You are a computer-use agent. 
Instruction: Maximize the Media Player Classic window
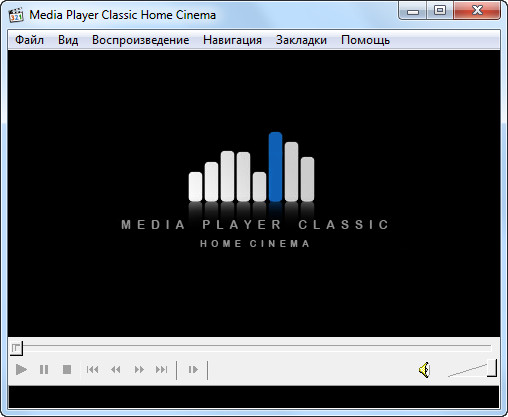click(x=440, y=11)
